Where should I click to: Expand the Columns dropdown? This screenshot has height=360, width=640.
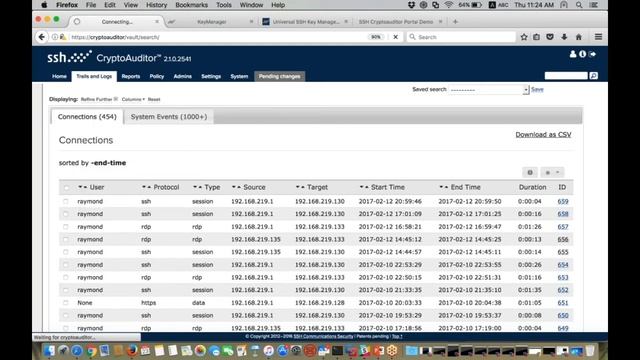[x=133, y=99]
